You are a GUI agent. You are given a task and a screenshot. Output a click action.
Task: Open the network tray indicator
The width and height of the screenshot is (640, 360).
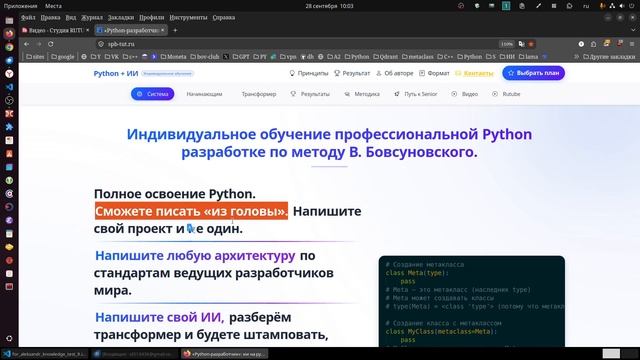(x=612, y=6)
